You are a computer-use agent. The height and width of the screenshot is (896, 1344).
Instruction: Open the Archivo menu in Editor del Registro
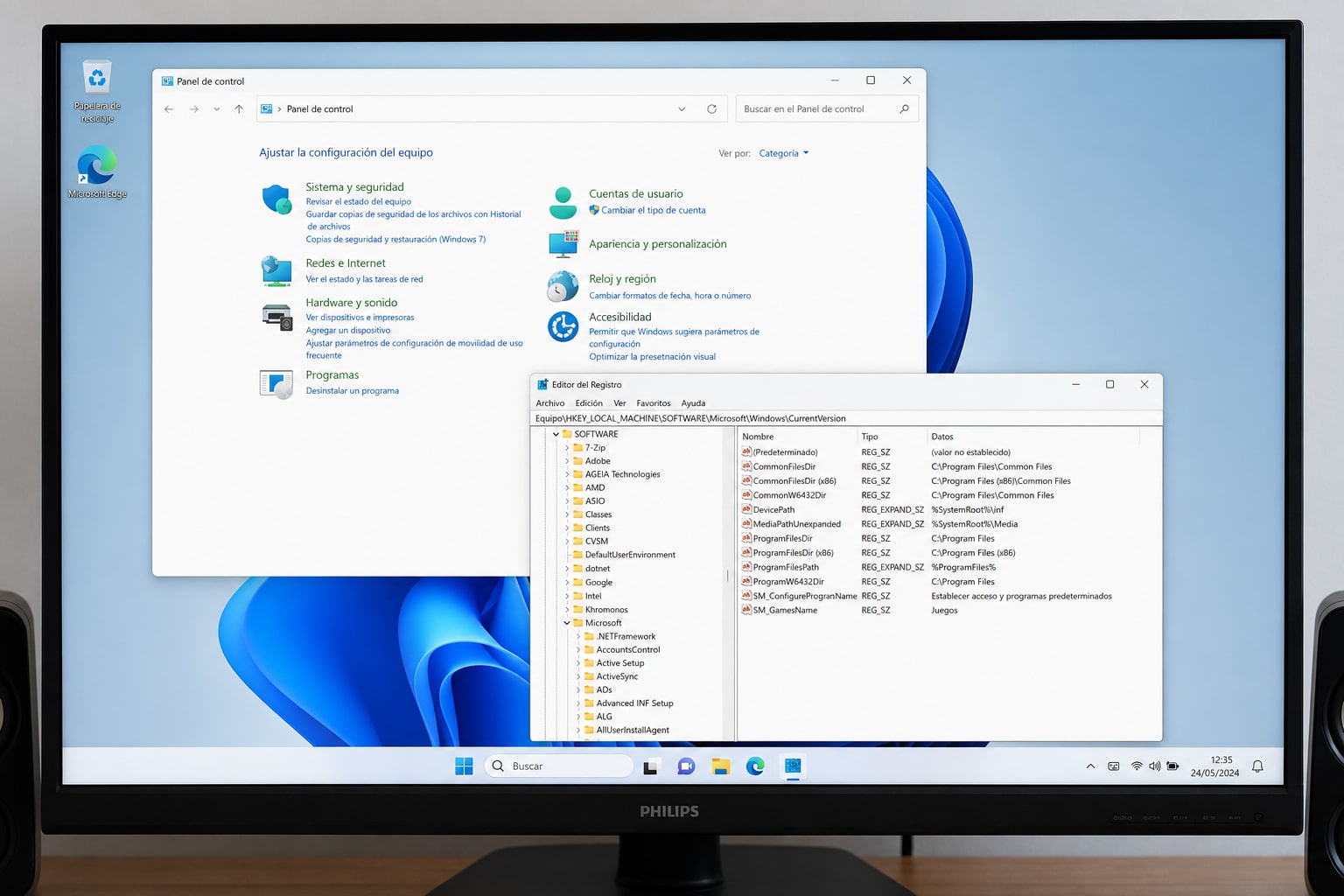(x=550, y=403)
